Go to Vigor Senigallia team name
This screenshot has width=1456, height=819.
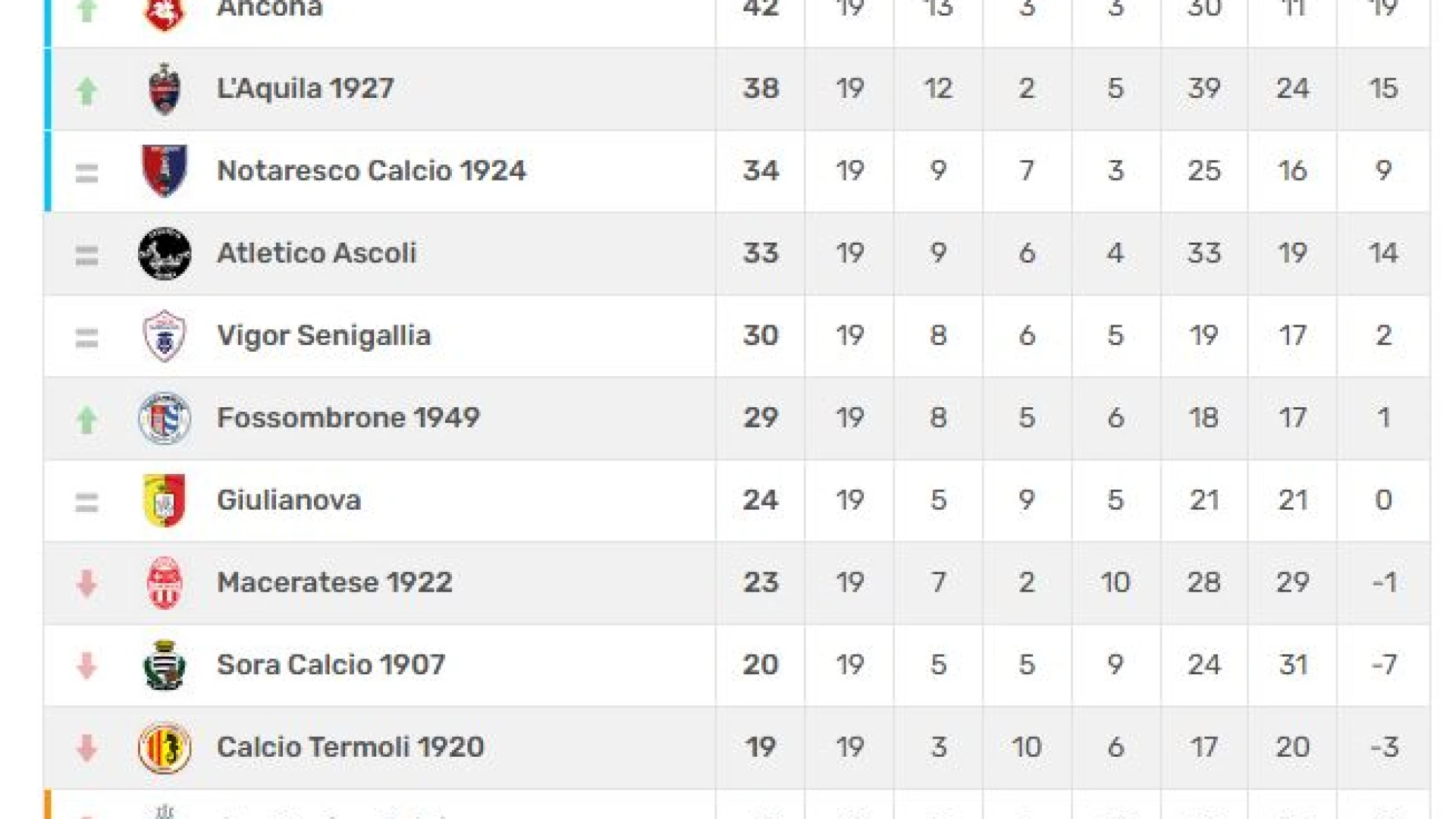tap(324, 336)
